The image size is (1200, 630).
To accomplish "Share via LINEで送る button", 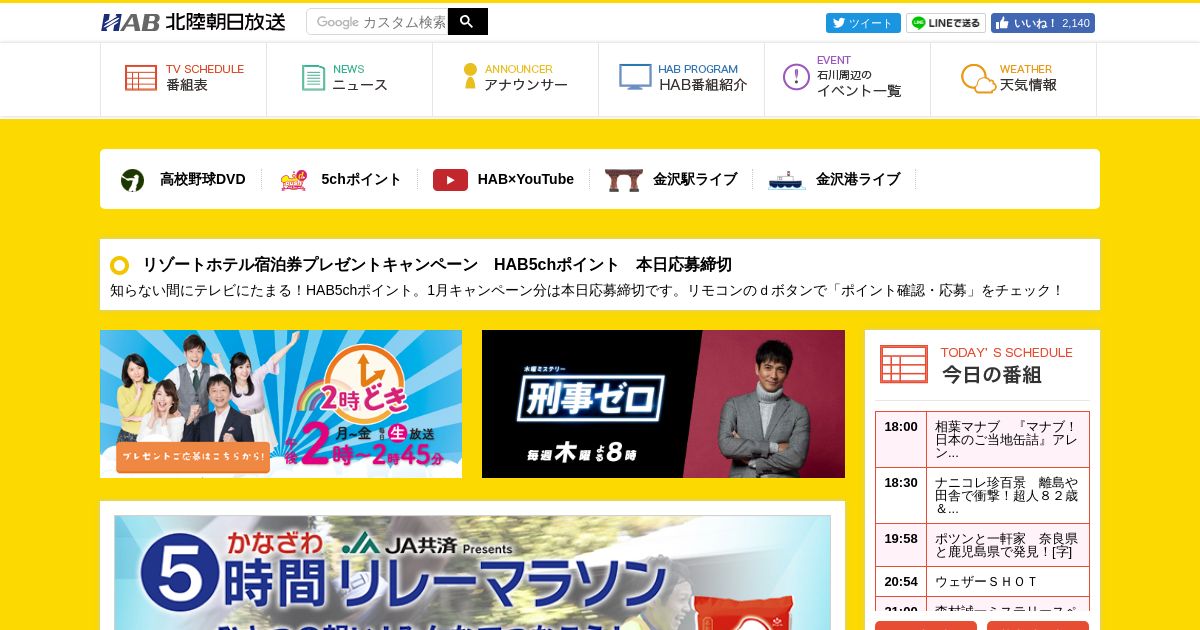I will (x=946, y=23).
